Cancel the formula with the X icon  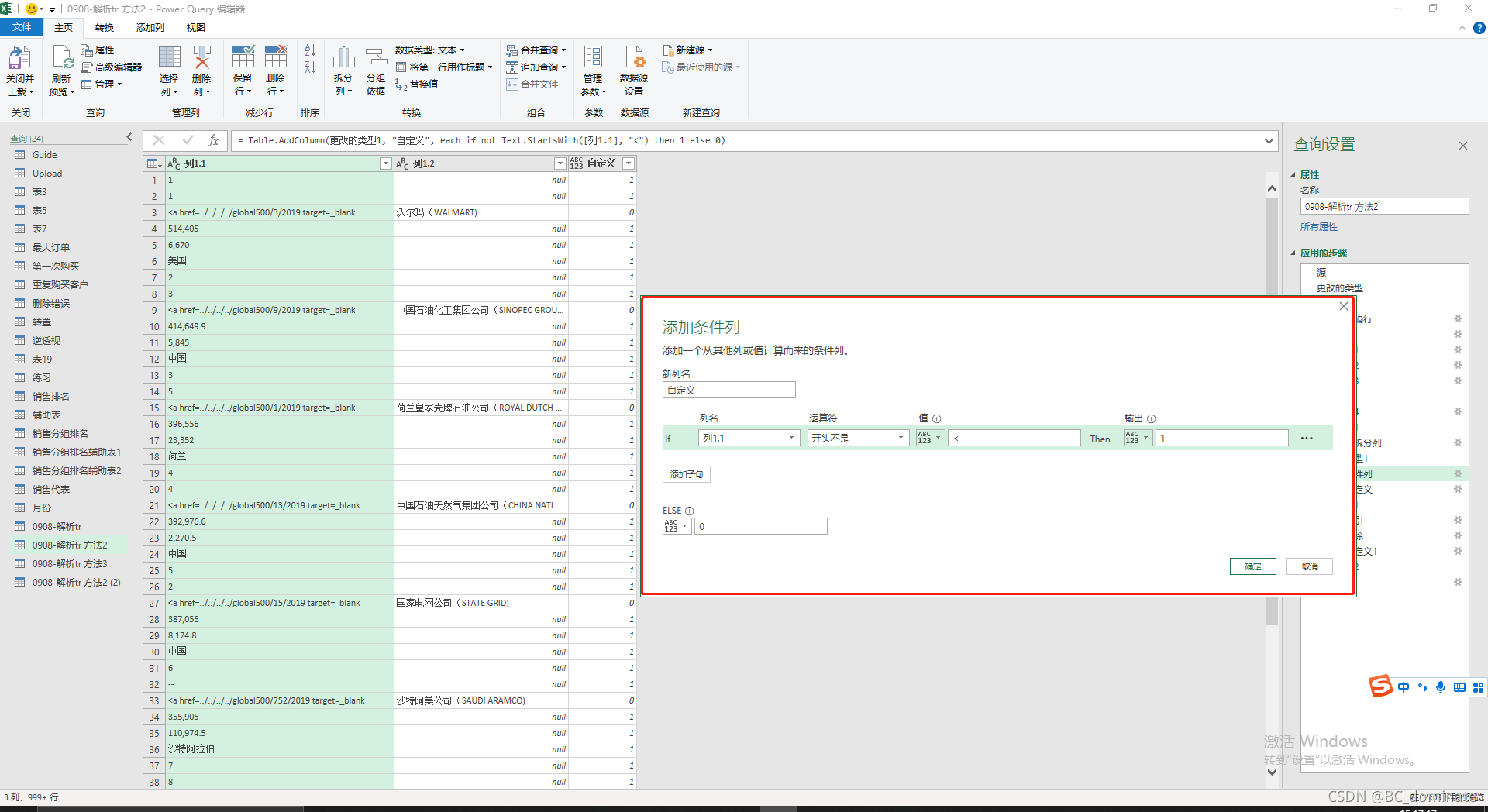(x=159, y=140)
